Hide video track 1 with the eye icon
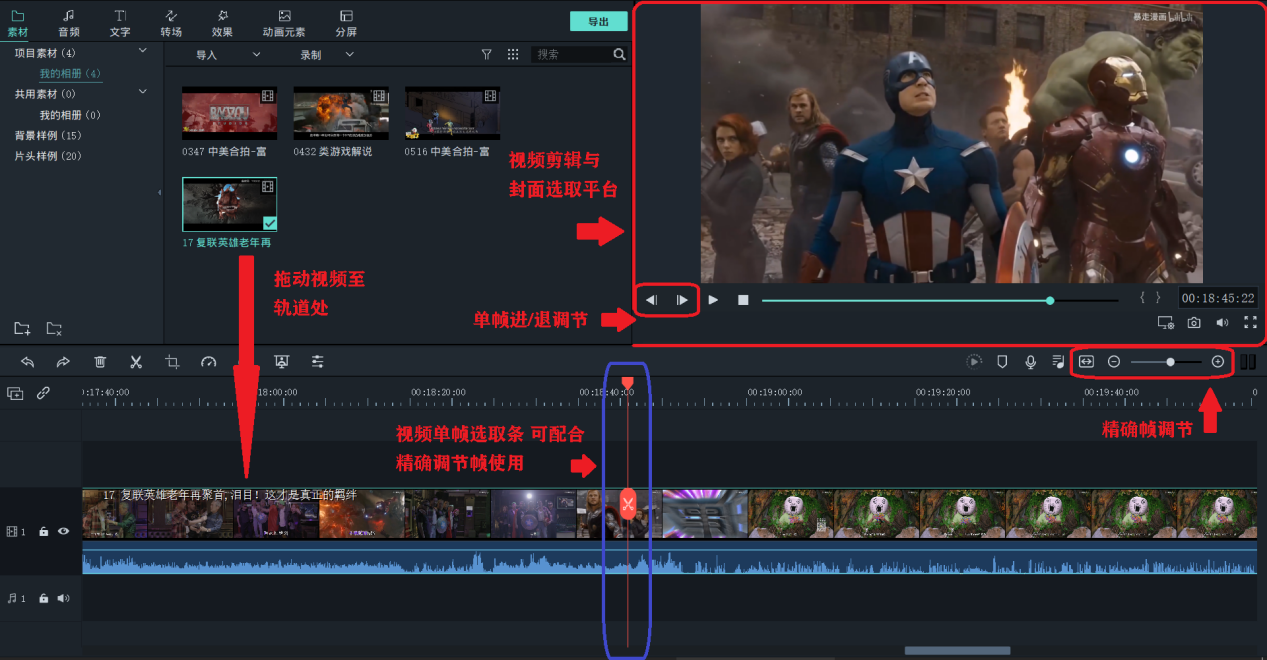Viewport: 1267px width, 660px height. pyautogui.click(x=64, y=532)
